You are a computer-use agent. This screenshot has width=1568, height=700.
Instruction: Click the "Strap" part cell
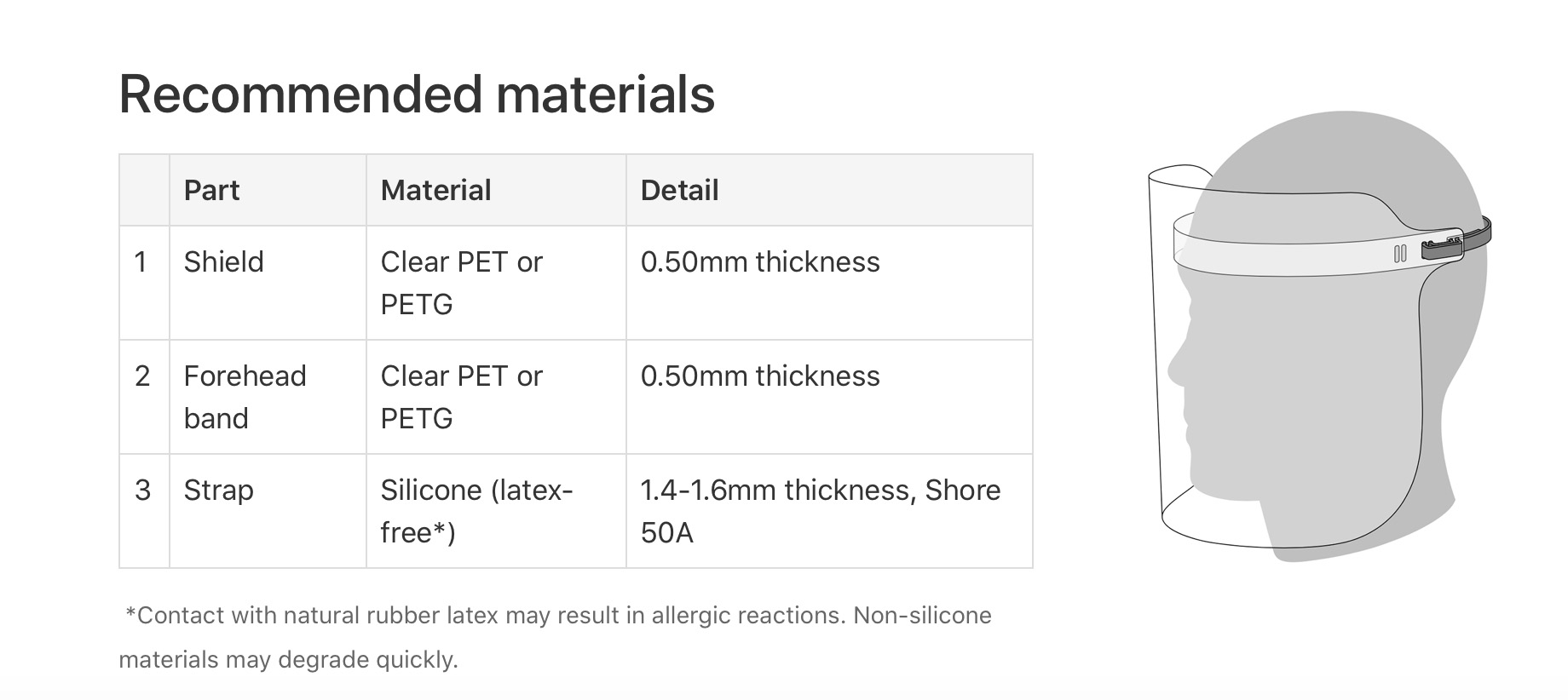click(218, 491)
